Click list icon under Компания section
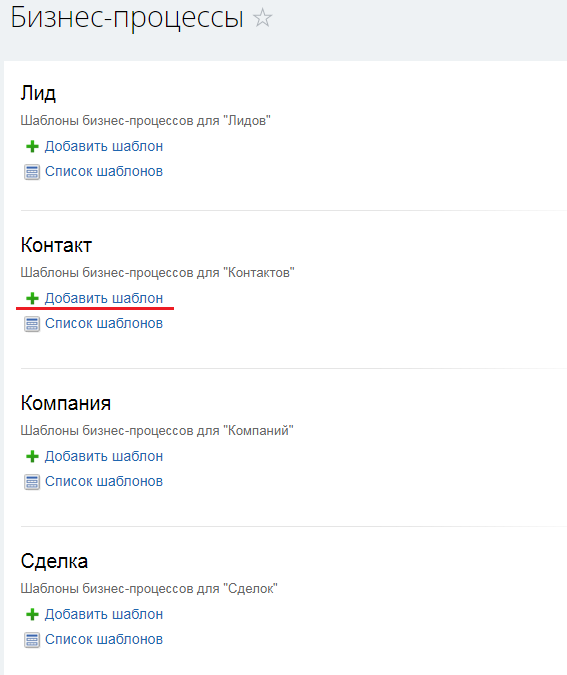567x675 pixels. 32,482
